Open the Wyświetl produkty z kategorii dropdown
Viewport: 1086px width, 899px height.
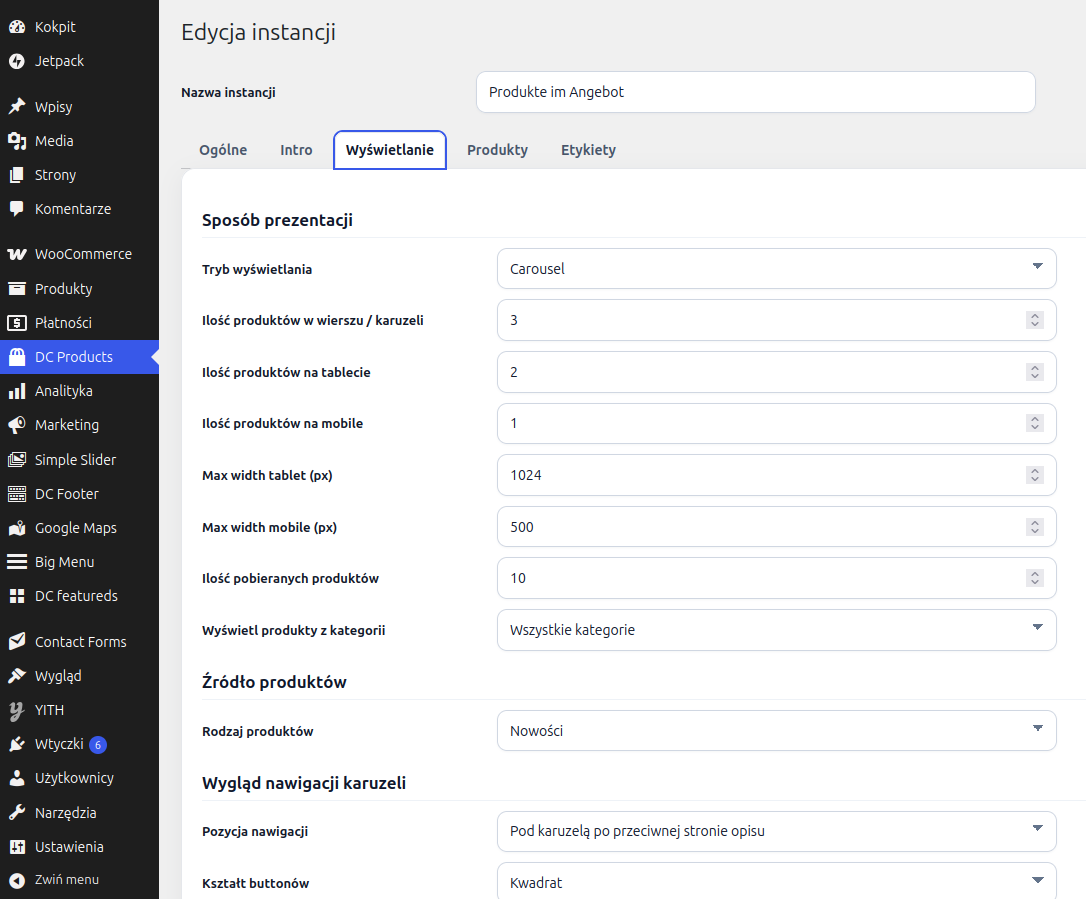pyautogui.click(x=776, y=630)
